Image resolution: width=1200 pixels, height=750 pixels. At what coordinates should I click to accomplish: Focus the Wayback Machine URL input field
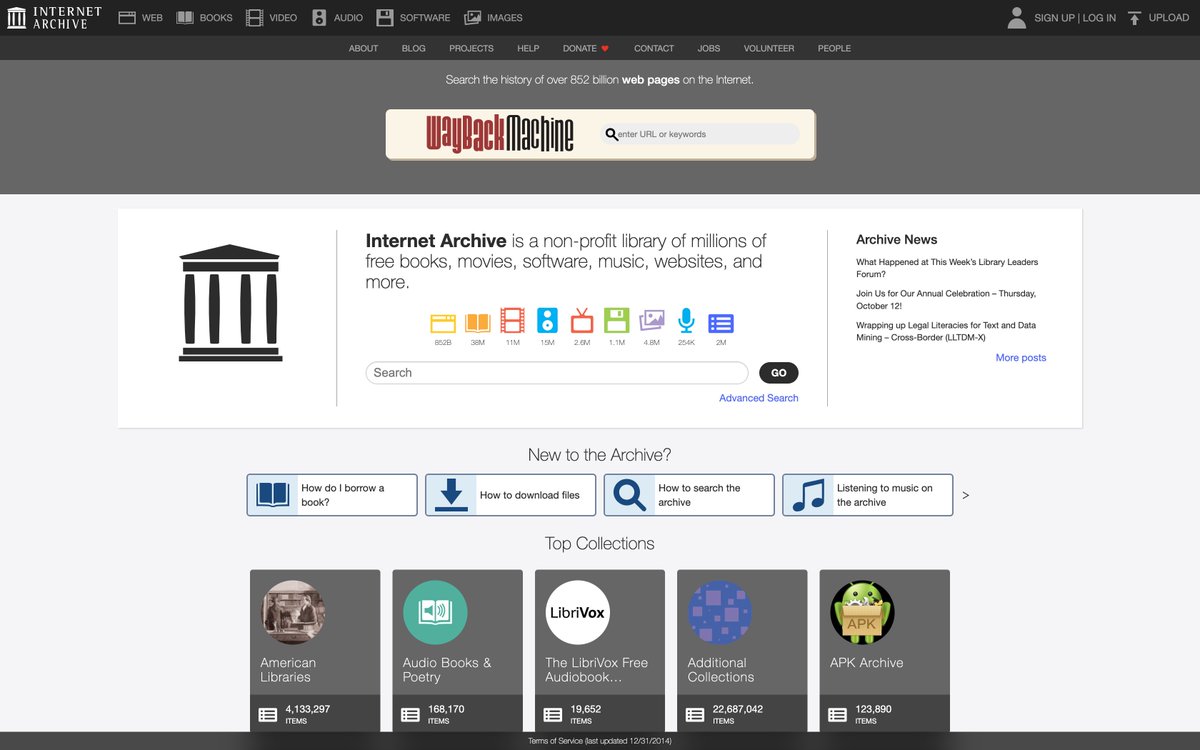click(x=700, y=134)
